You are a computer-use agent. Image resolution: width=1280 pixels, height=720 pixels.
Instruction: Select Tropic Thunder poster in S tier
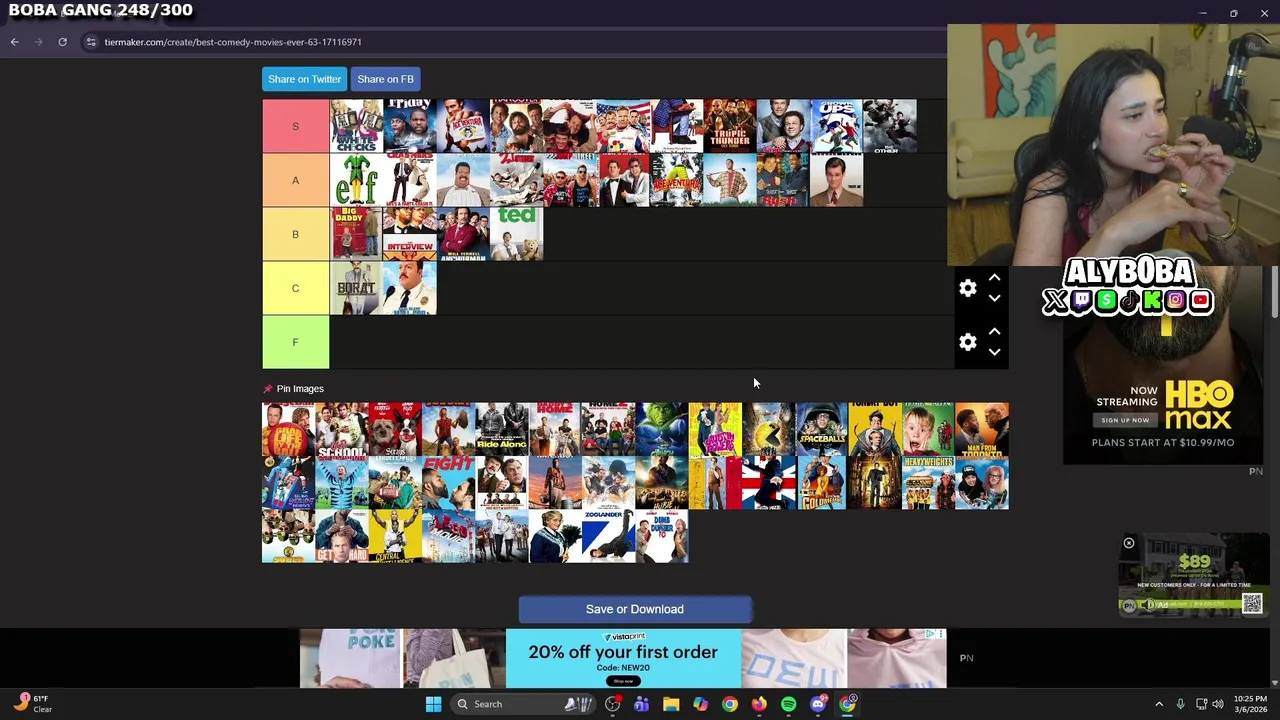[x=729, y=126]
